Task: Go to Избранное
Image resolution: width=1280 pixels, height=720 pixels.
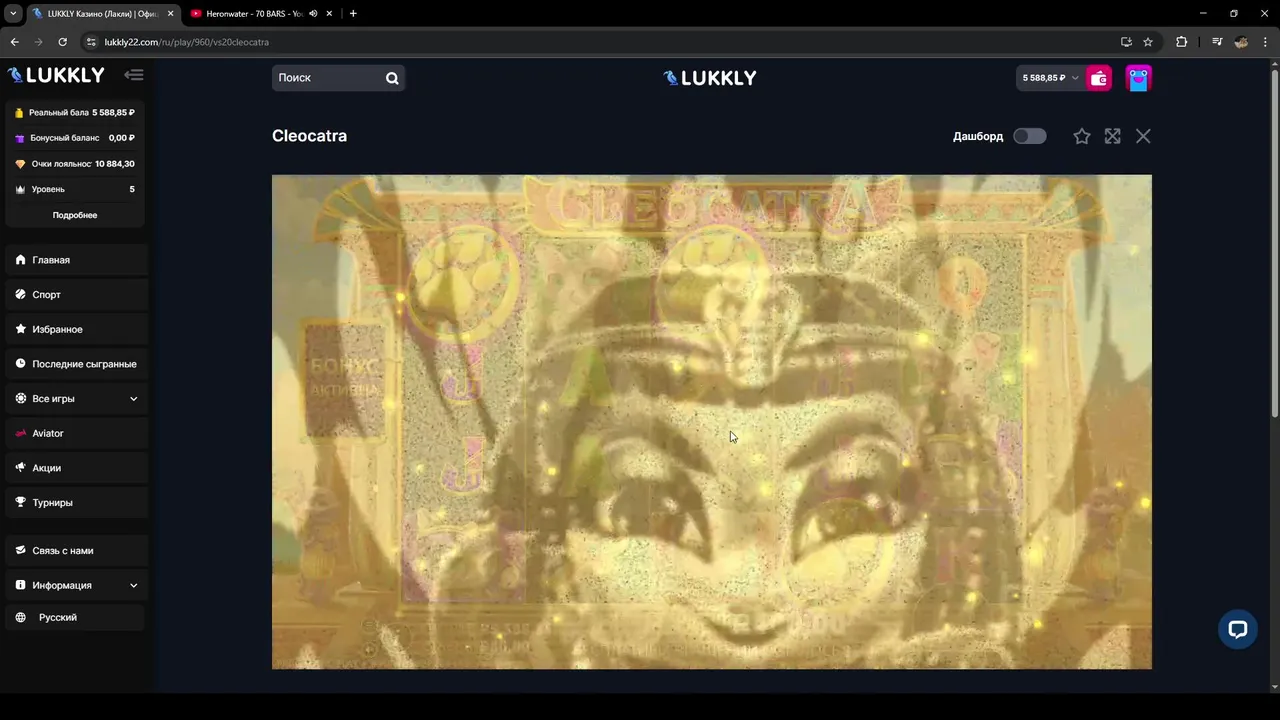Action: click(x=77, y=329)
